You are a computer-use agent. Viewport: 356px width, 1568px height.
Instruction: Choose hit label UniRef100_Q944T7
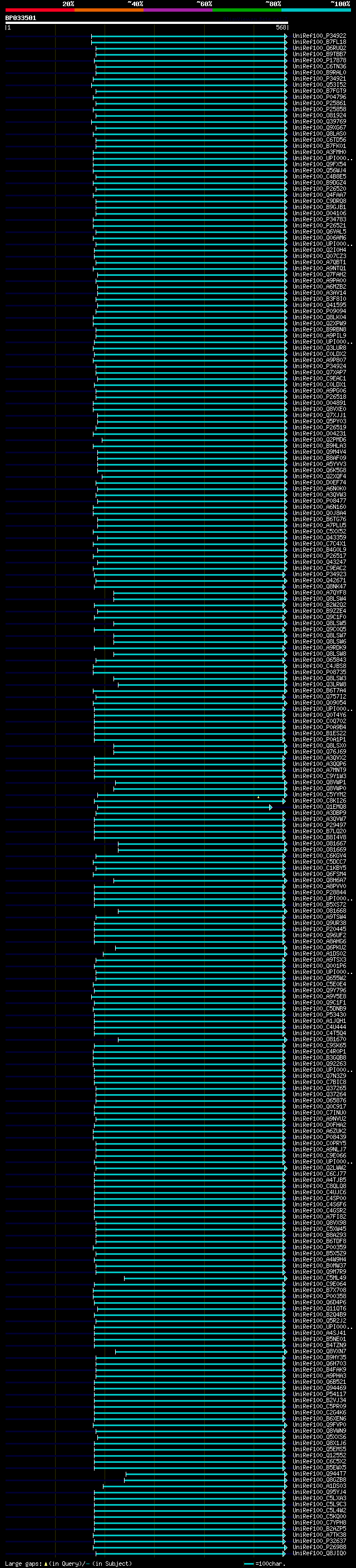[x=319, y=1474]
